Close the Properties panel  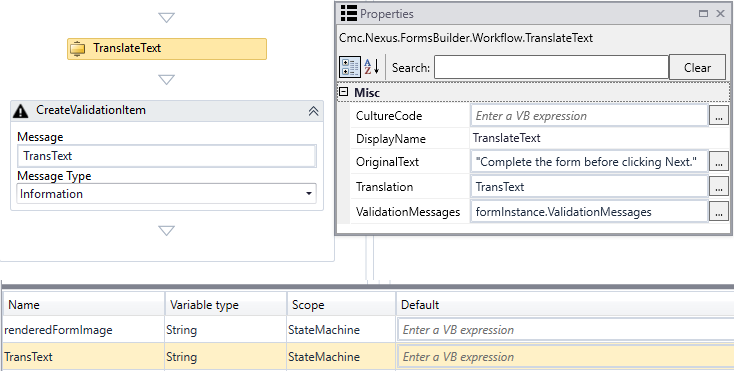click(721, 14)
